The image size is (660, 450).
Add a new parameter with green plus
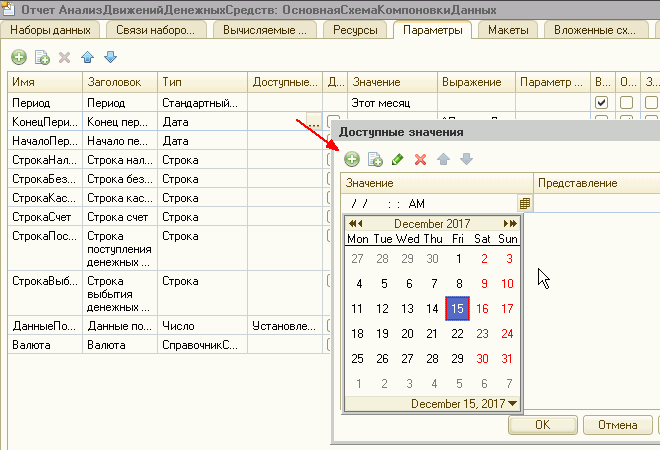[19, 57]
